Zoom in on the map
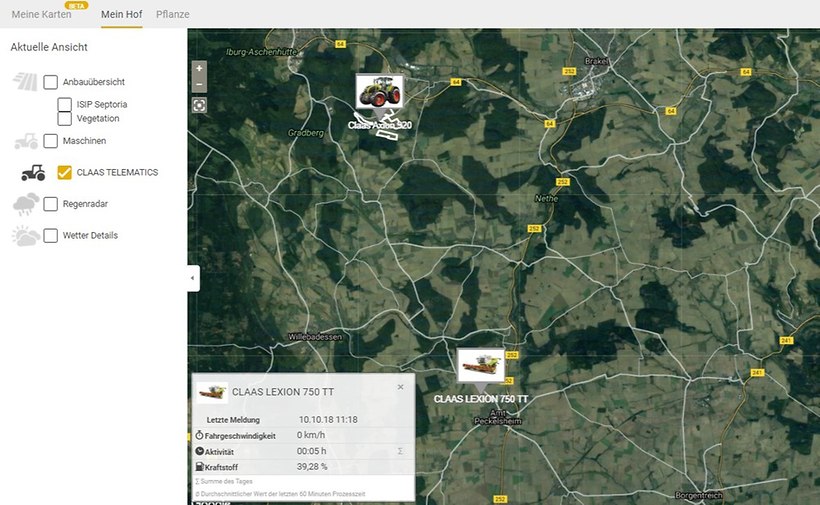Screen dimensions: 820x505 [x=200, y=69]
